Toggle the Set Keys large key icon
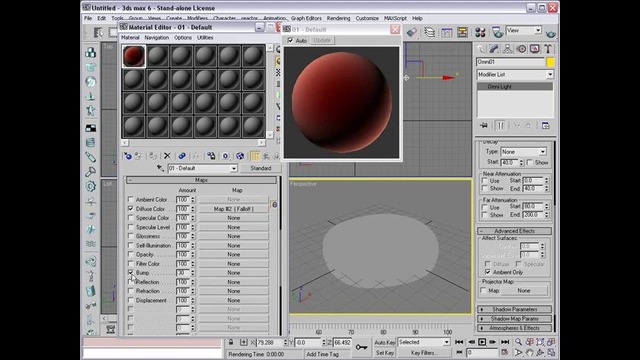 (361, 347)
